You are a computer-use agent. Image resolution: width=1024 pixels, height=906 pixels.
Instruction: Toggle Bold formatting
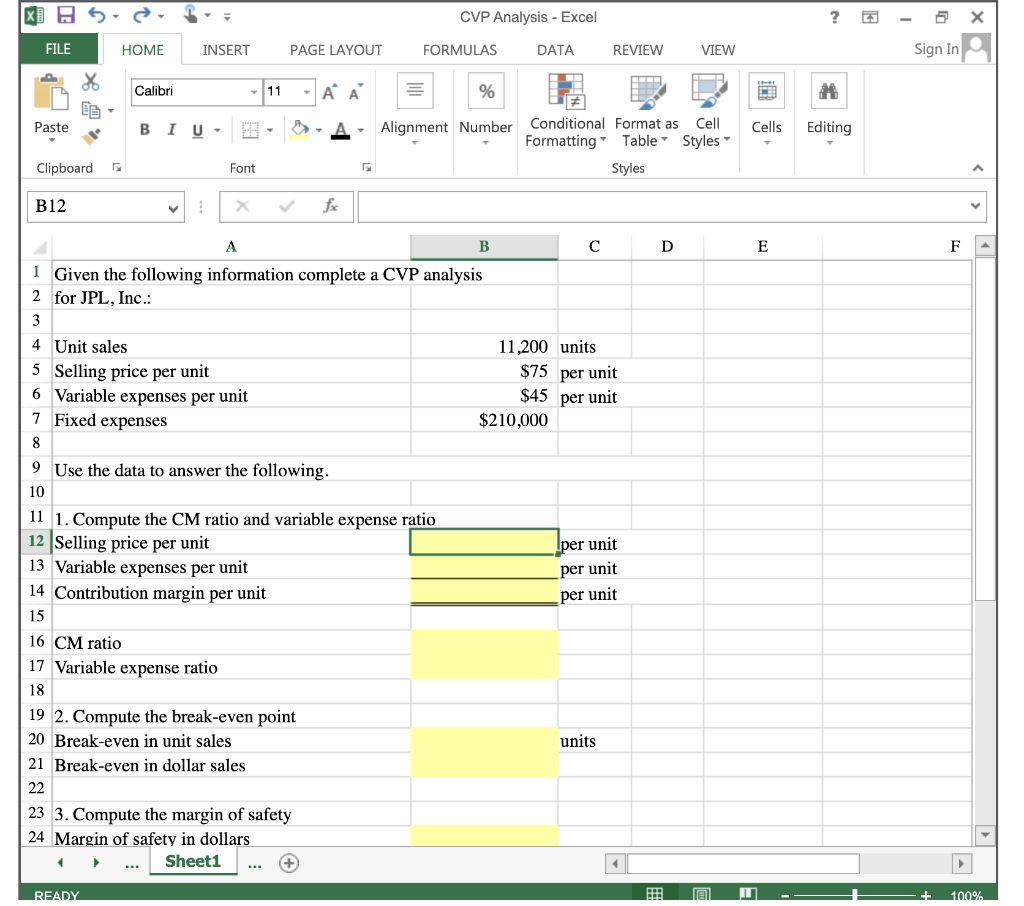[x=145, y=130]
